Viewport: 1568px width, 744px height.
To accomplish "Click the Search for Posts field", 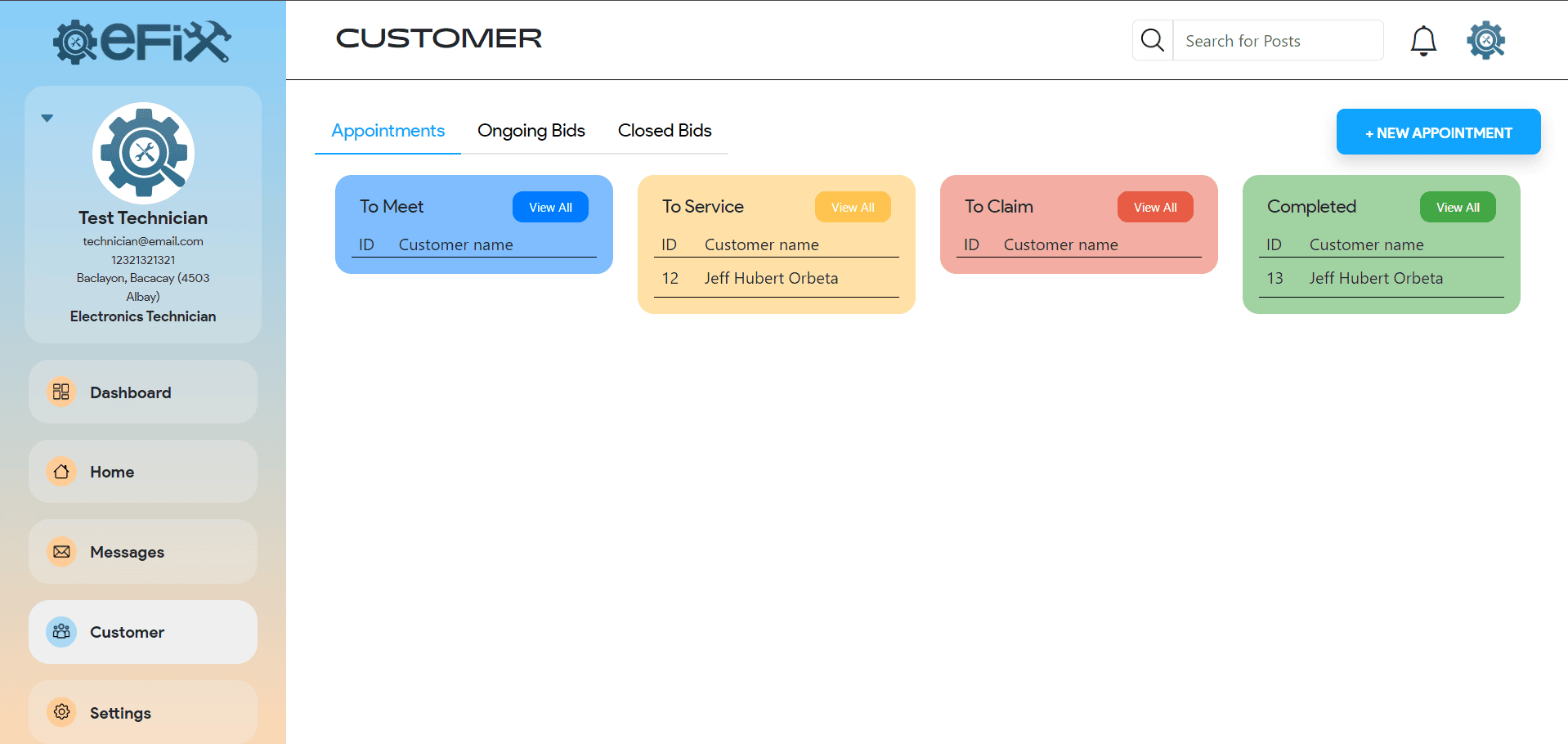I will (1277, 41).
